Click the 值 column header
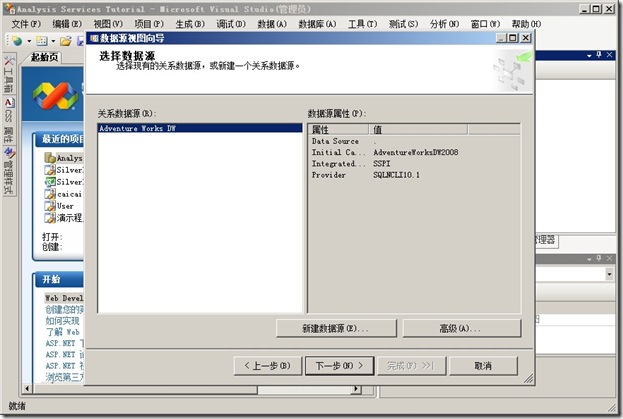 point(418,129)
